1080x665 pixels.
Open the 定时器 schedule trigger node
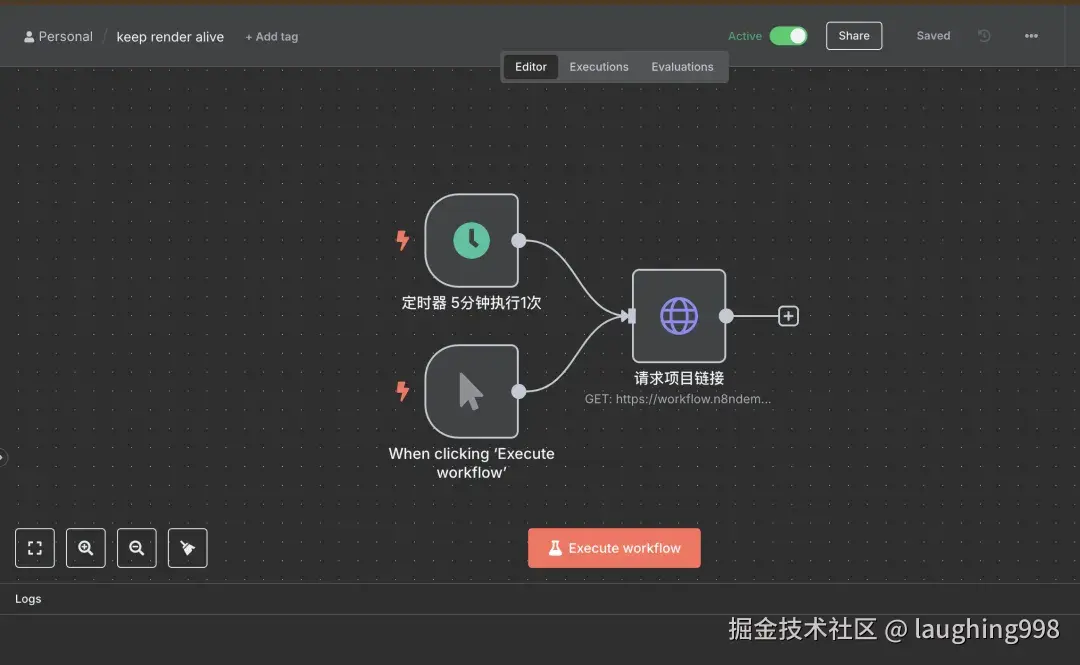point(471,240)
